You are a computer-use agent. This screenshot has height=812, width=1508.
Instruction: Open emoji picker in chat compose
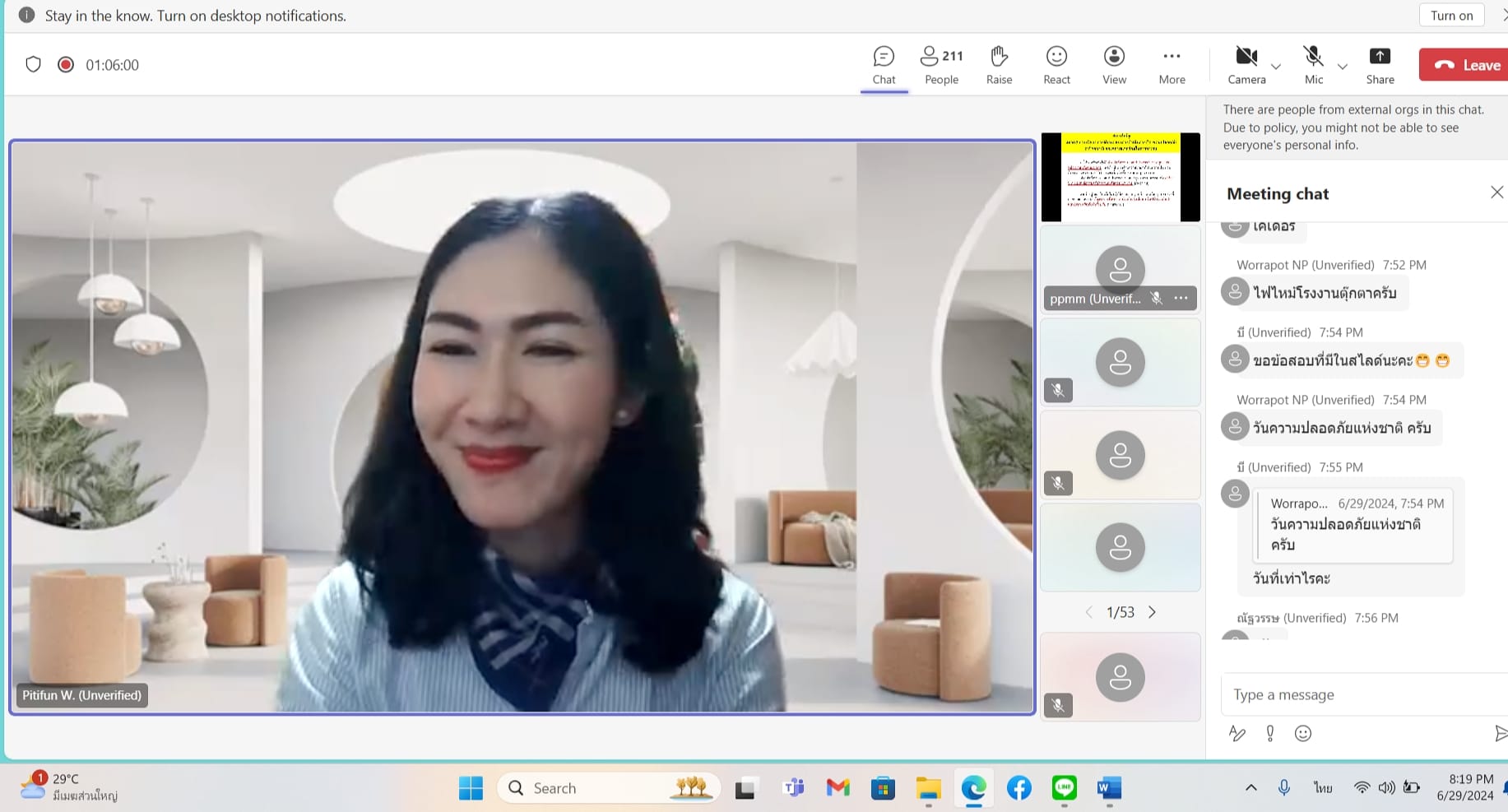pyautogui.click(x=1303, y=734)
